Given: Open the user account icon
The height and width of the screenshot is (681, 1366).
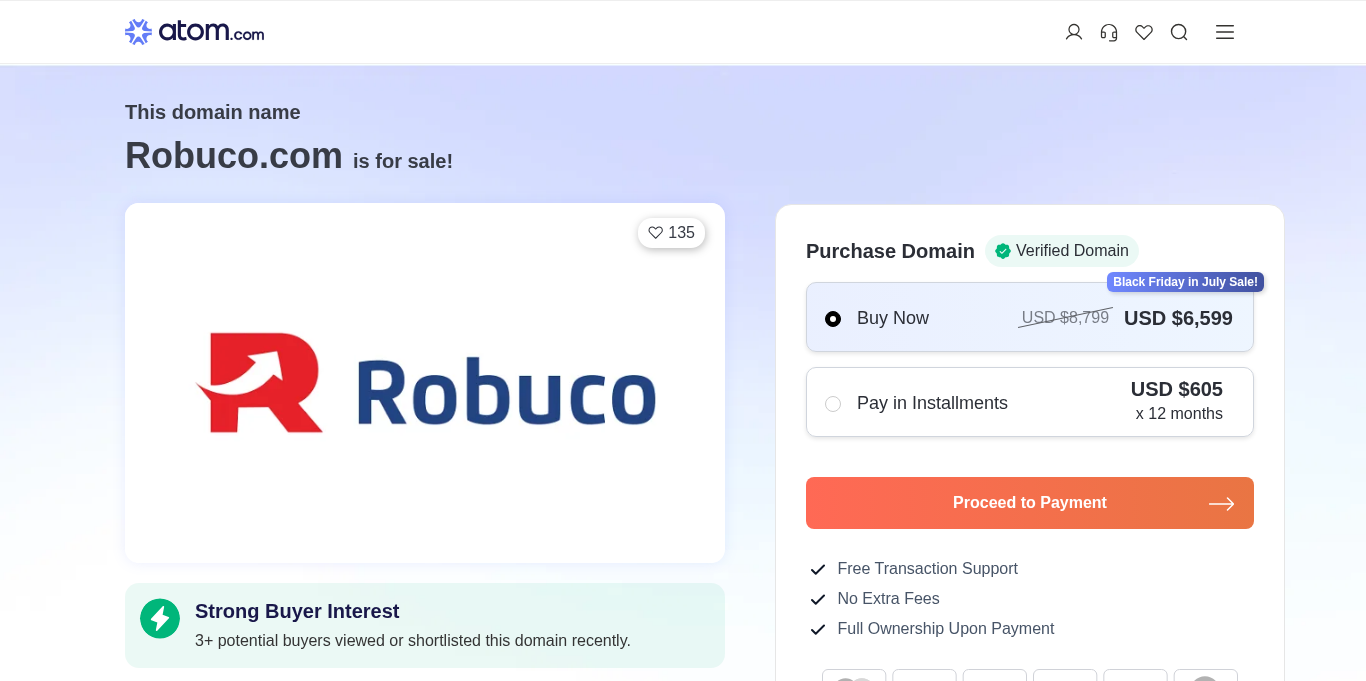Looking at the screenshot, I should 1074,32.
